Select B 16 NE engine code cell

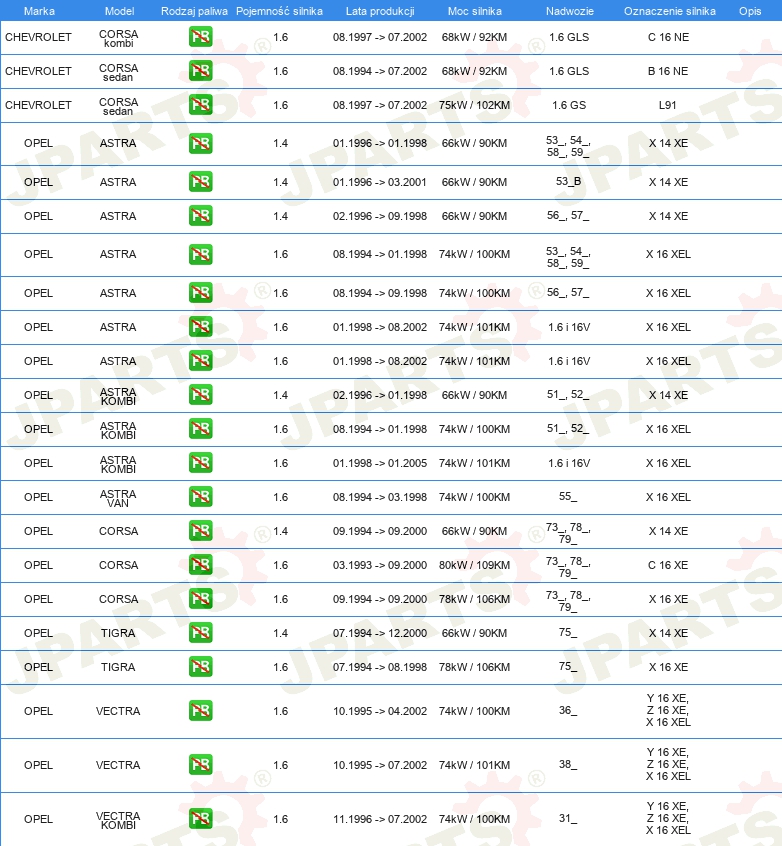coord(668,71)
